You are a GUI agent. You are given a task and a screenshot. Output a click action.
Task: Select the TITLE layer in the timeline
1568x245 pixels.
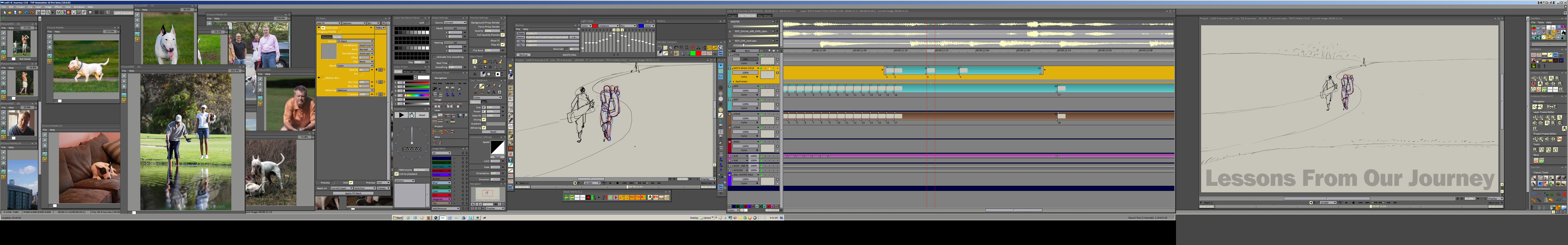(x=736, y=55)
